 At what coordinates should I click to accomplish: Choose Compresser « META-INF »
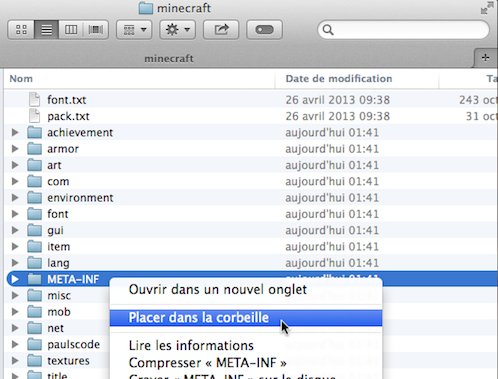coord(246,362)
